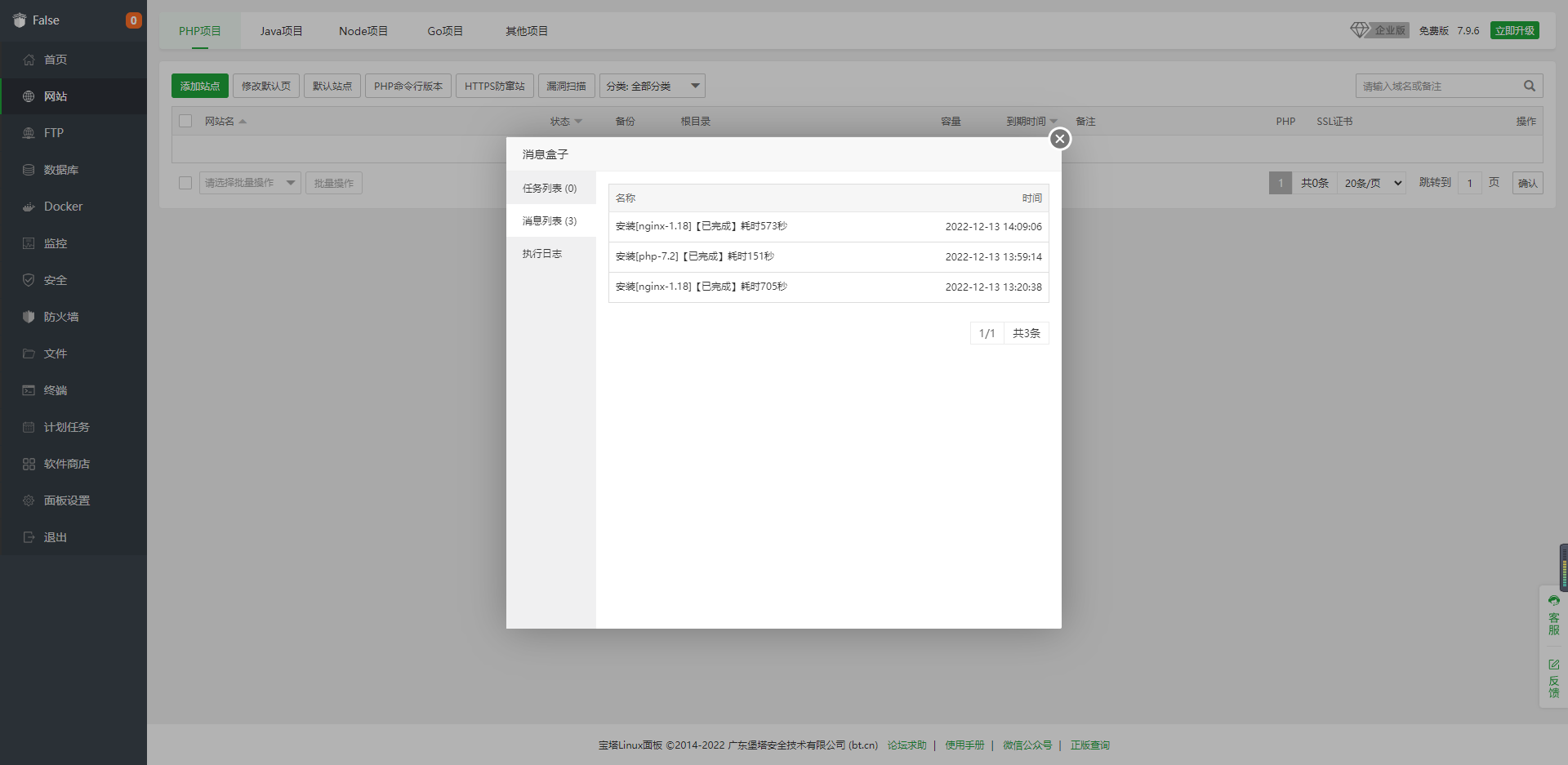Screen dimensions: 1568x765
Task: Click the 跳转到 page number input
Action: click(1470, 183)
